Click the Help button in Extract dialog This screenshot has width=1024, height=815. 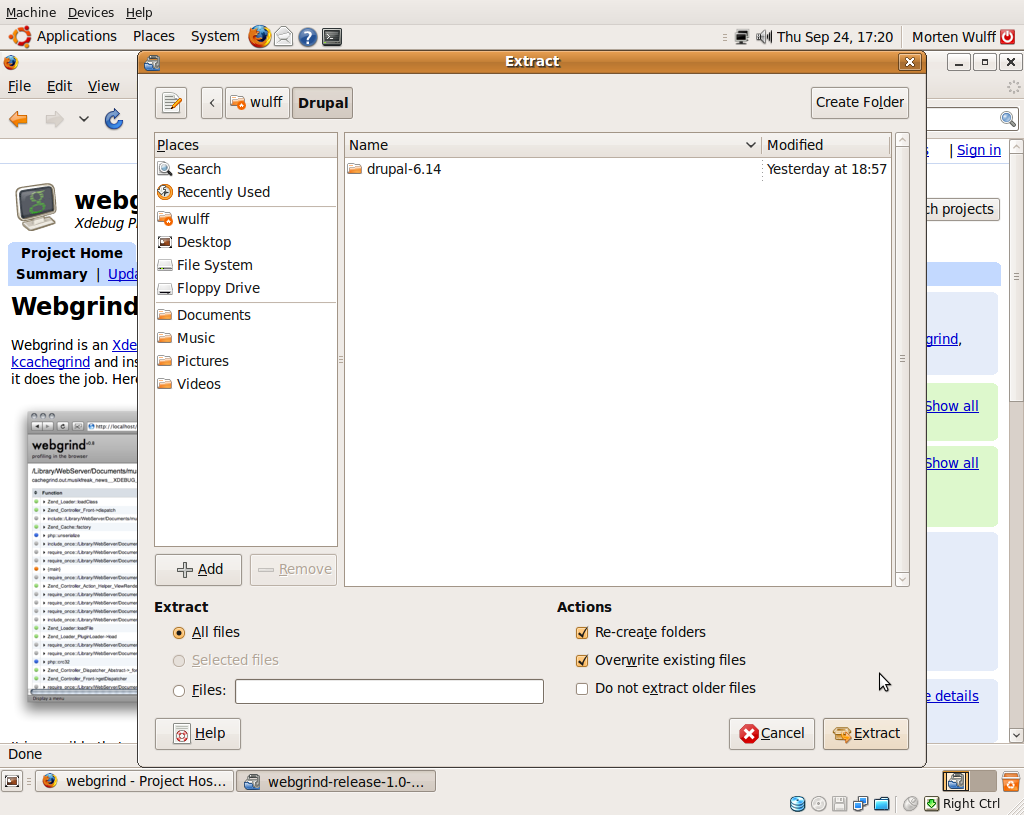tap(198, 734)
